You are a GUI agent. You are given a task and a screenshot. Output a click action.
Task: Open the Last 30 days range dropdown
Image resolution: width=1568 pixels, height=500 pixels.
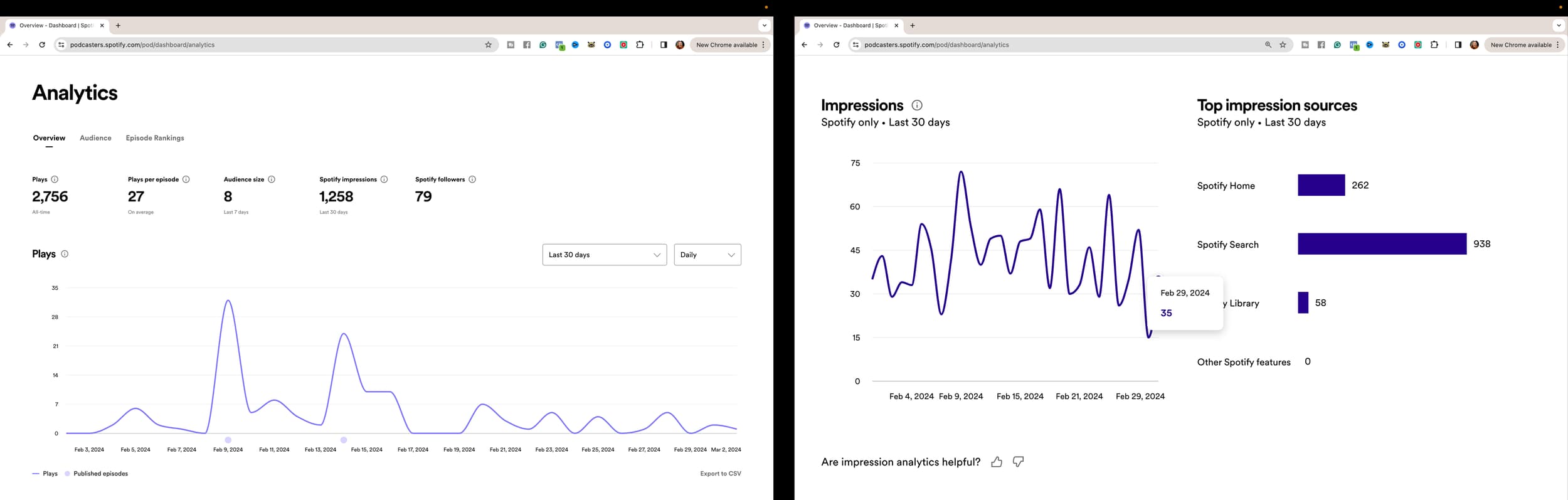[605, 255]
